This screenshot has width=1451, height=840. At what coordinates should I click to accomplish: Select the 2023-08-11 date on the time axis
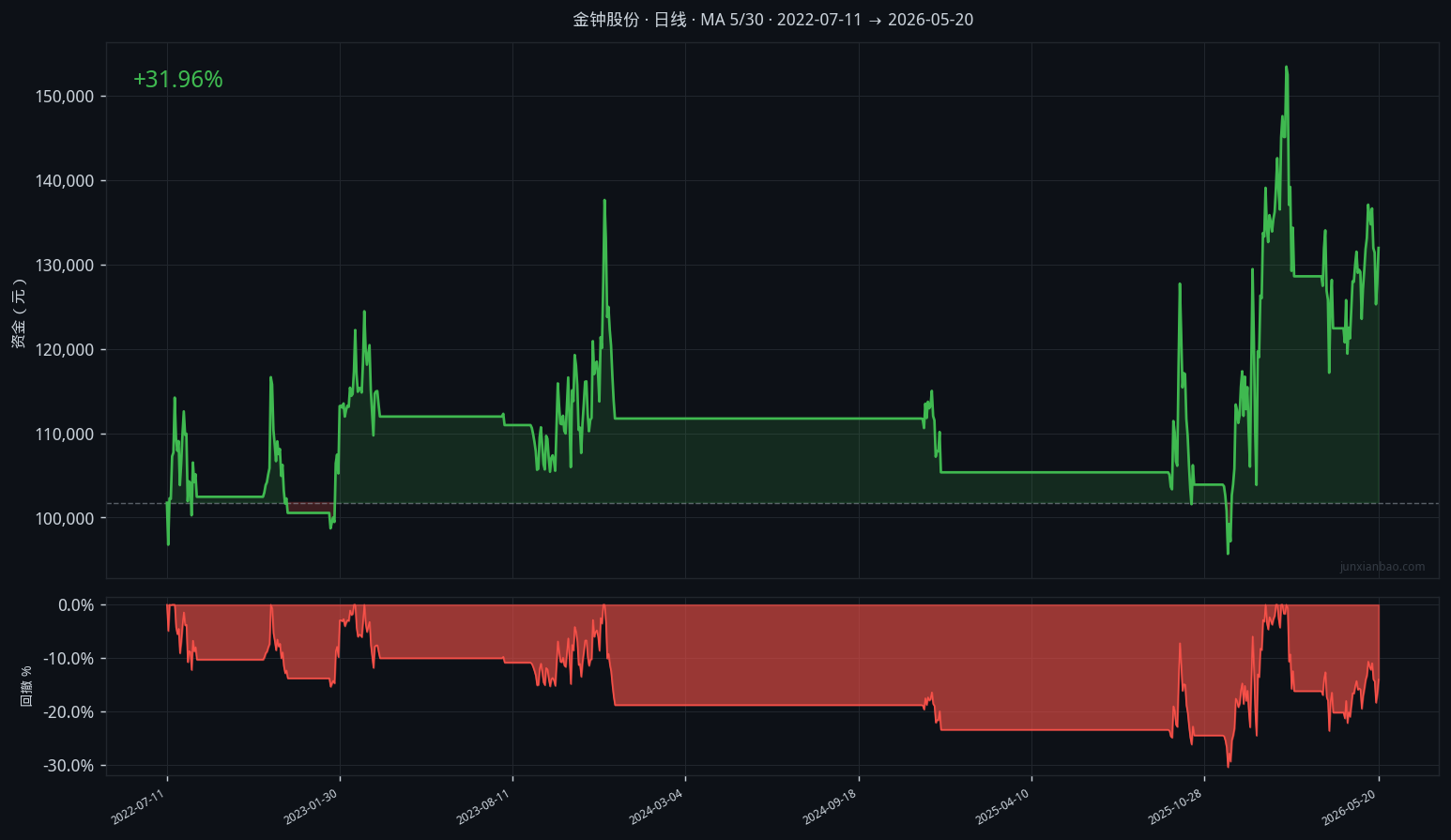click(483, 807)
